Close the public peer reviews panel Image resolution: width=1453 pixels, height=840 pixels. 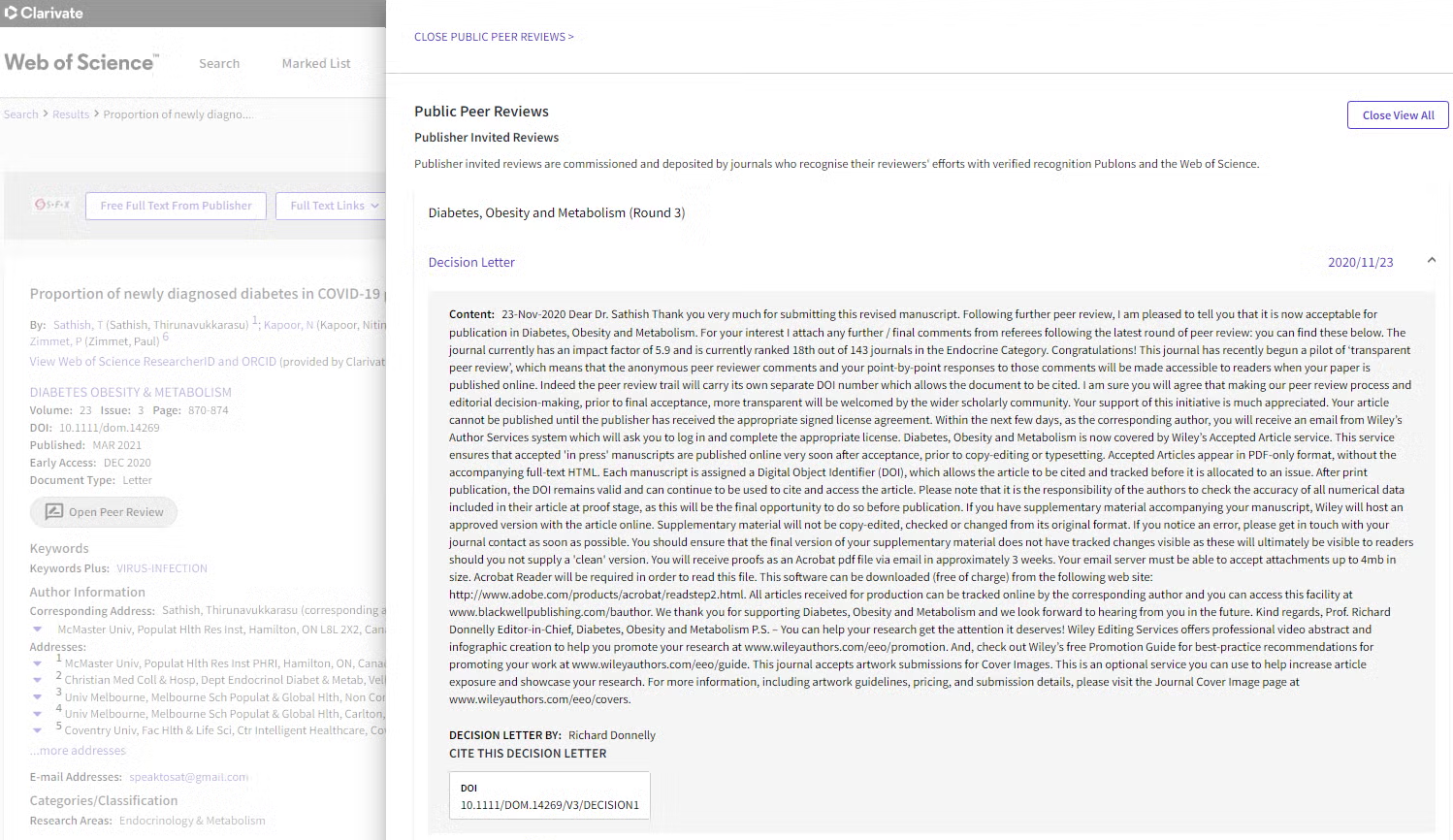pyautogui.click(x=494, y=37)
